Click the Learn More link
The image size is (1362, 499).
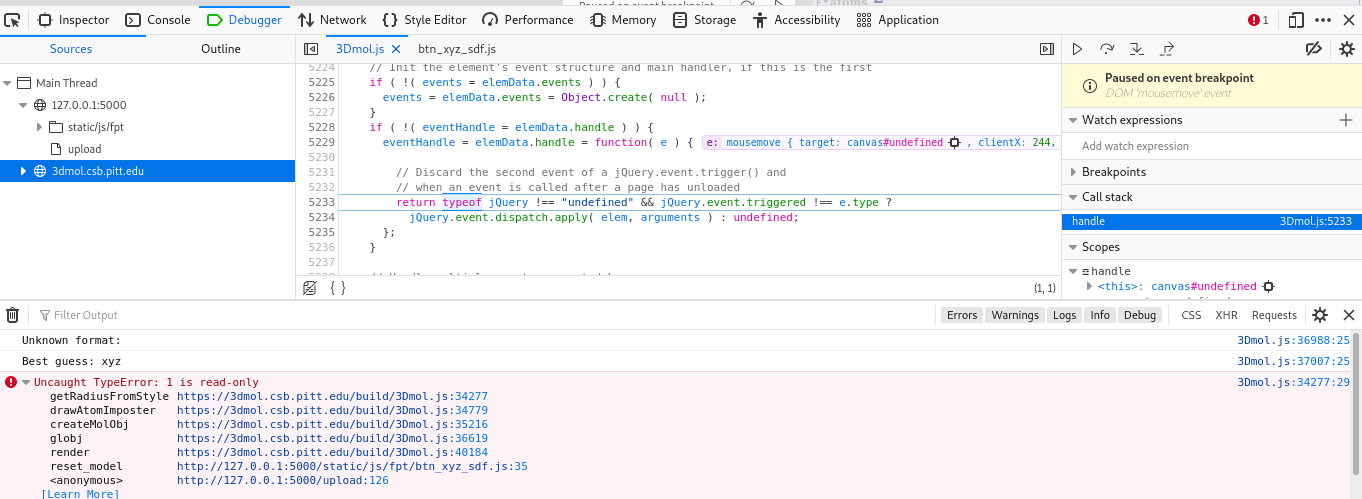[80, 494]
